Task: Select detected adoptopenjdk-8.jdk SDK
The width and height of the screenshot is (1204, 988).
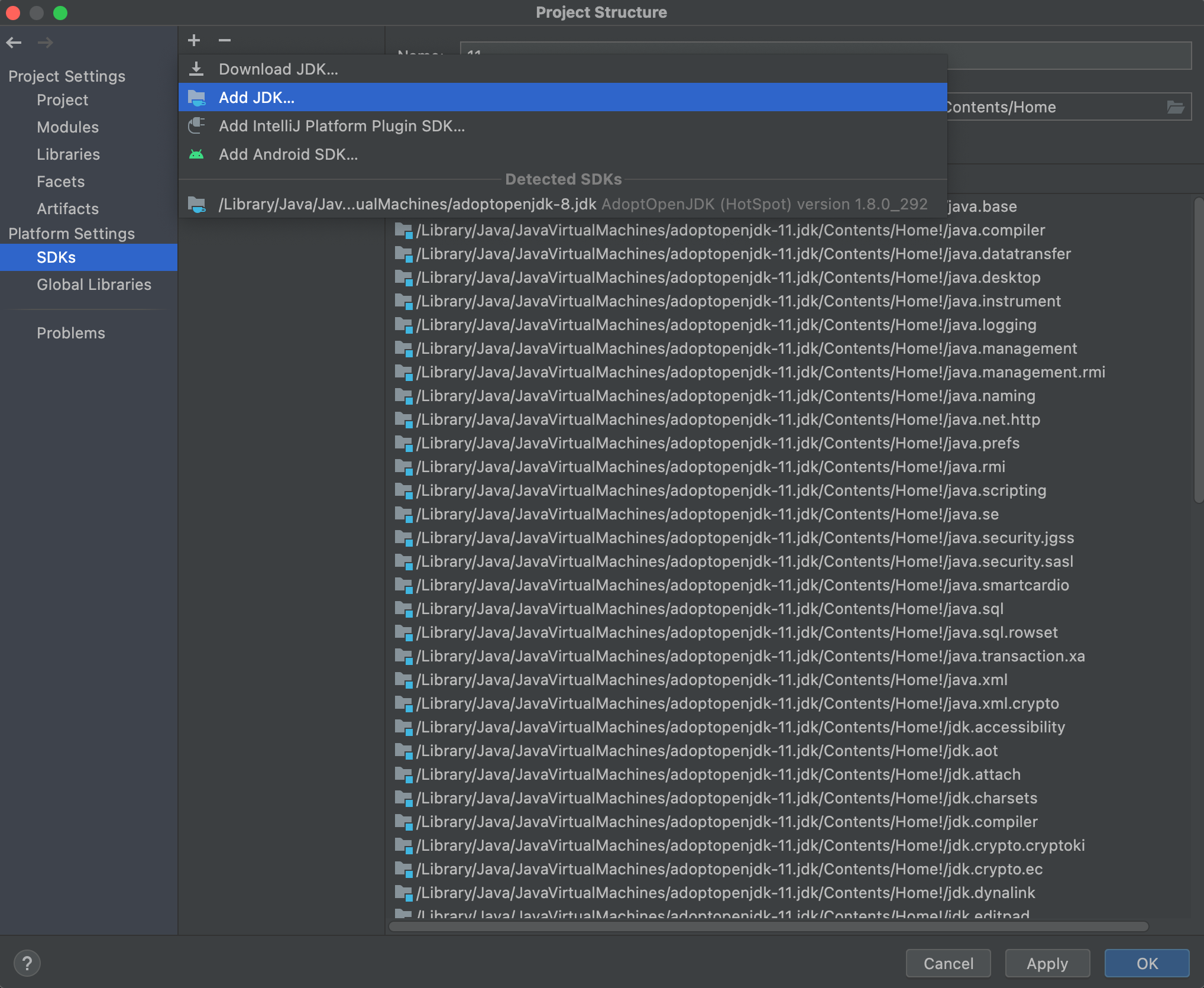Action: [407, 205]
